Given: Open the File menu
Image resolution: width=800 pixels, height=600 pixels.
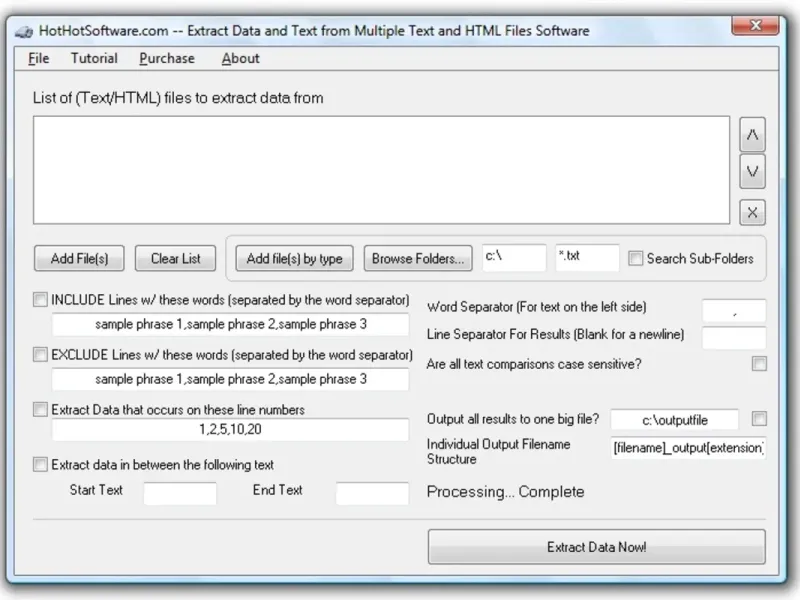Looking at the screenshot, I should [x=39, y=59].
